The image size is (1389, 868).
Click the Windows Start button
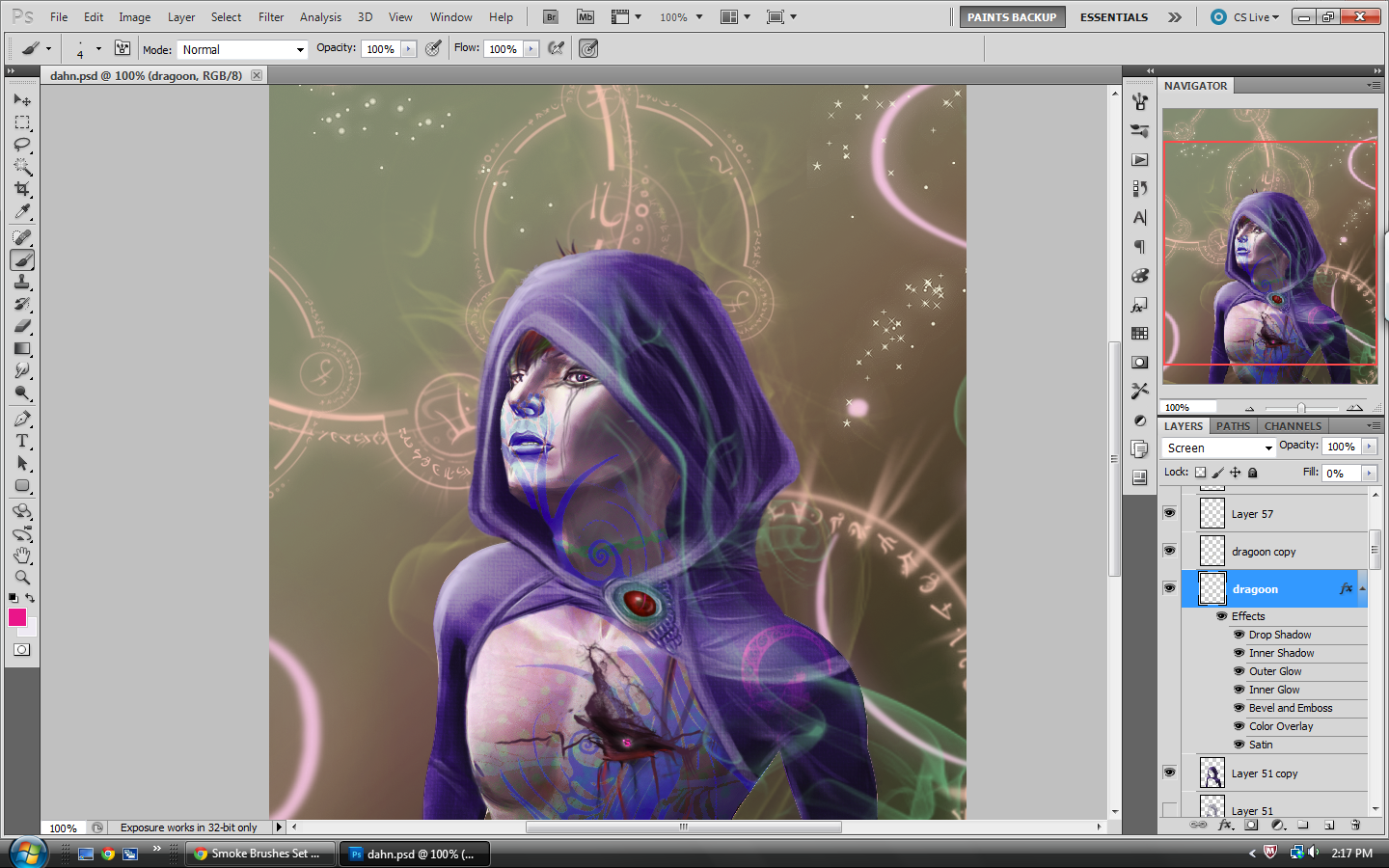pos(28,853)
